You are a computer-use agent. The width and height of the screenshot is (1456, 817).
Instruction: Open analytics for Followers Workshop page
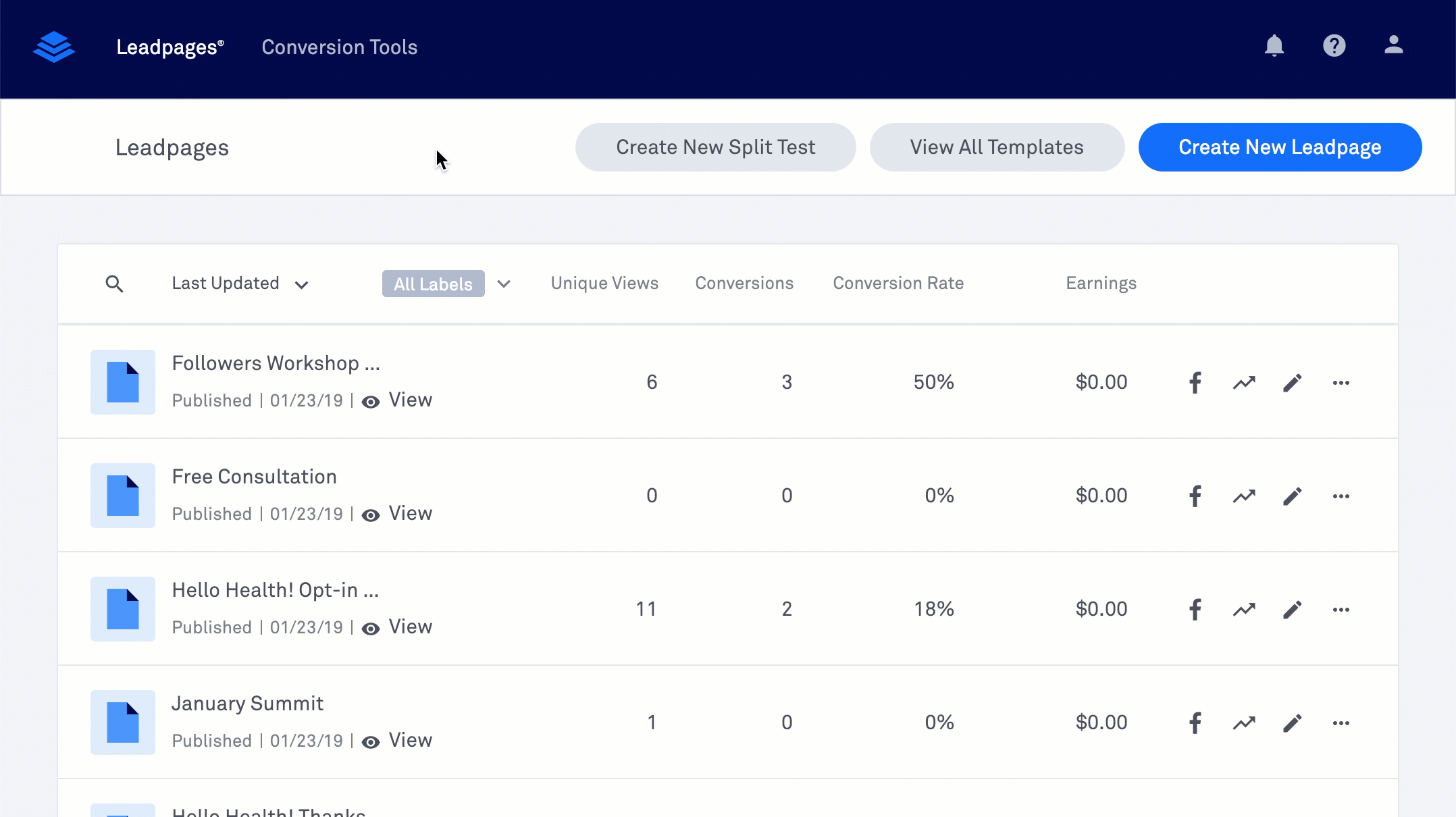[1244, 383]
